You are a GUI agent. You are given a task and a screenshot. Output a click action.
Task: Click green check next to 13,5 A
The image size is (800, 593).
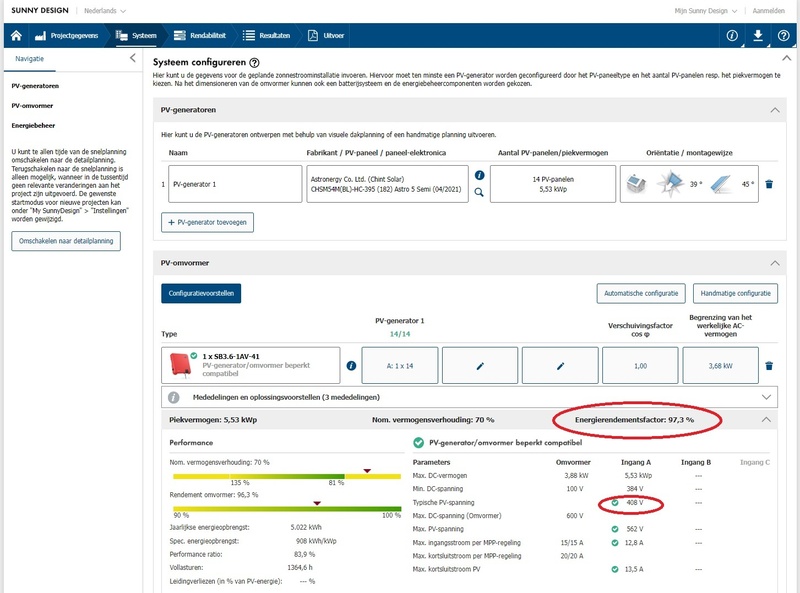coord(615,569)
